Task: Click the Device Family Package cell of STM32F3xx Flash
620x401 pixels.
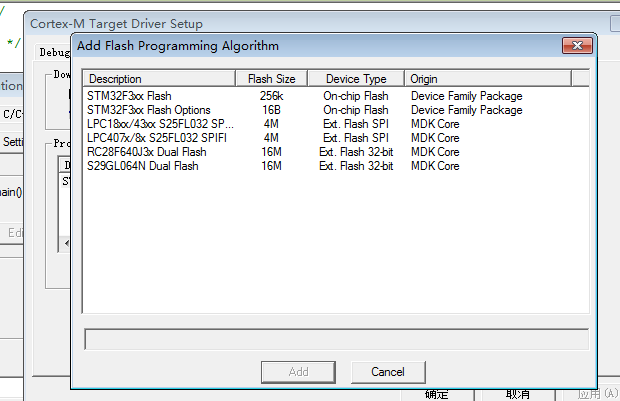Action: click(x=467, y=96)
